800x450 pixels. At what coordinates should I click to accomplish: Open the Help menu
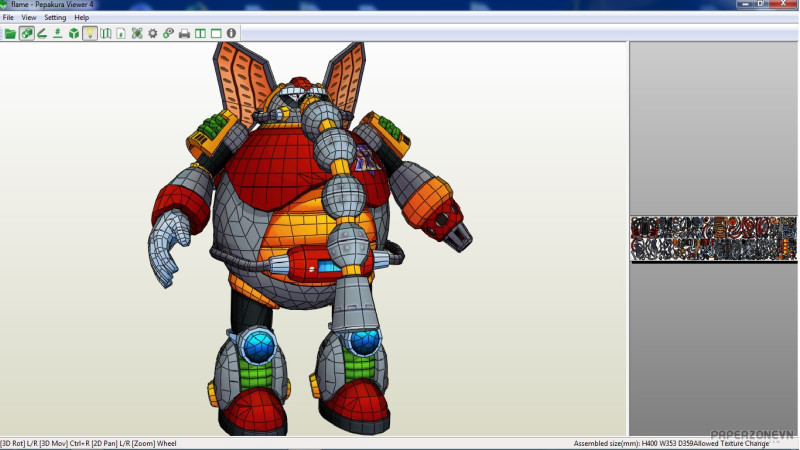tap(82, 17)
